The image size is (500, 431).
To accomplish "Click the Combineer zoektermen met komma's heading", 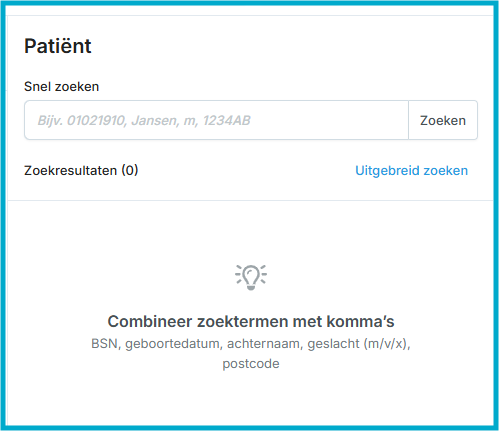I will 251,322.
